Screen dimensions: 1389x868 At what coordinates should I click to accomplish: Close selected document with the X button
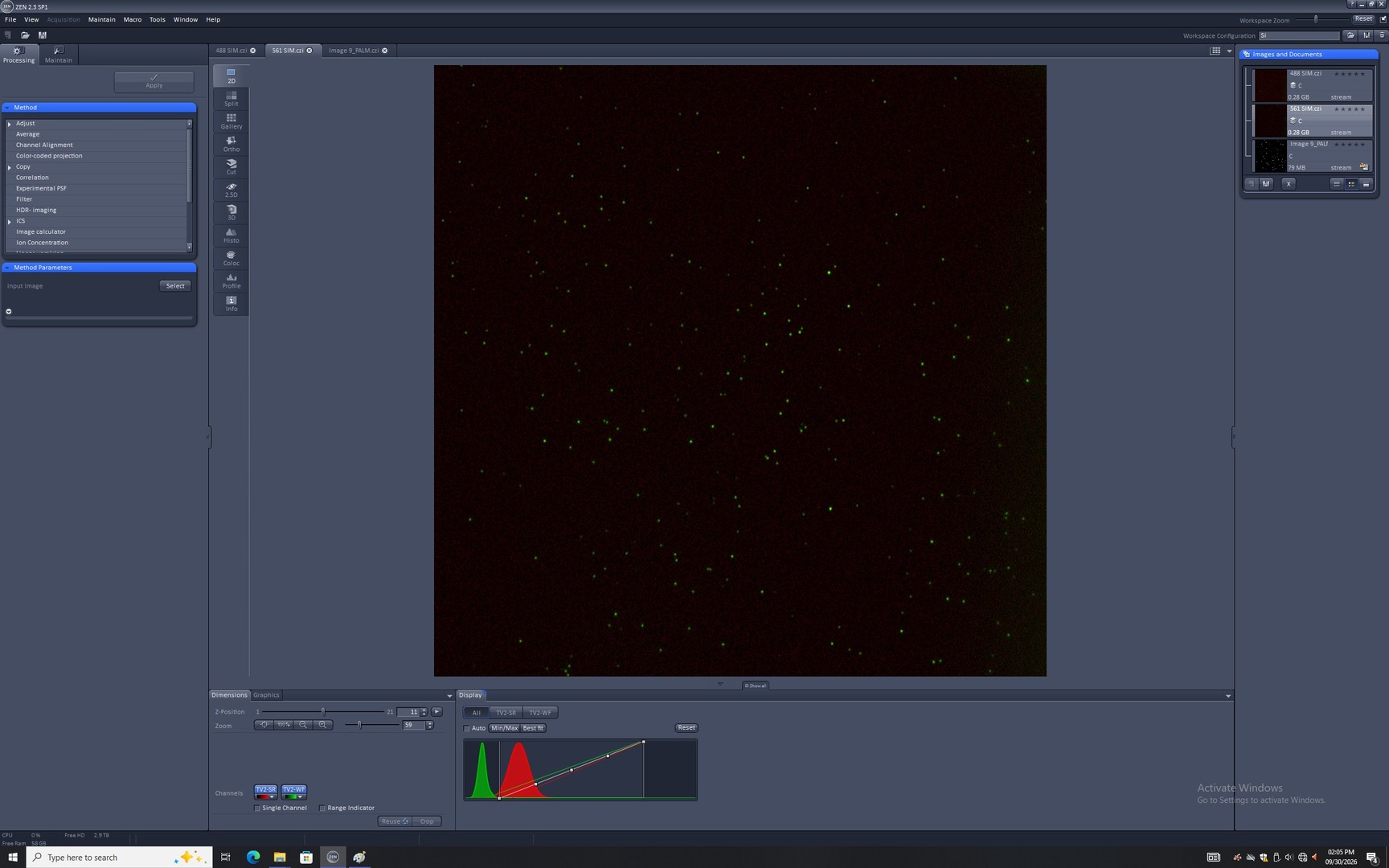click(1289, 184)
